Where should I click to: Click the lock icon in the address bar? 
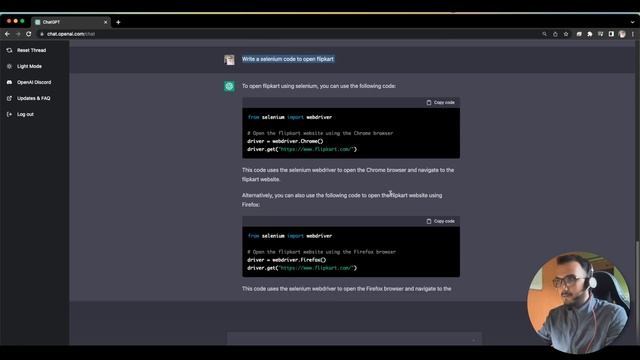[42, 34]
